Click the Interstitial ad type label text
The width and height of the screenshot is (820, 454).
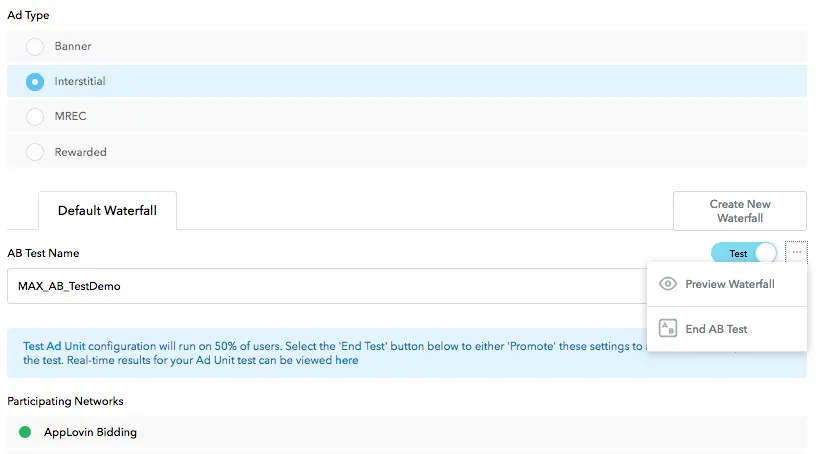[80, 81]
